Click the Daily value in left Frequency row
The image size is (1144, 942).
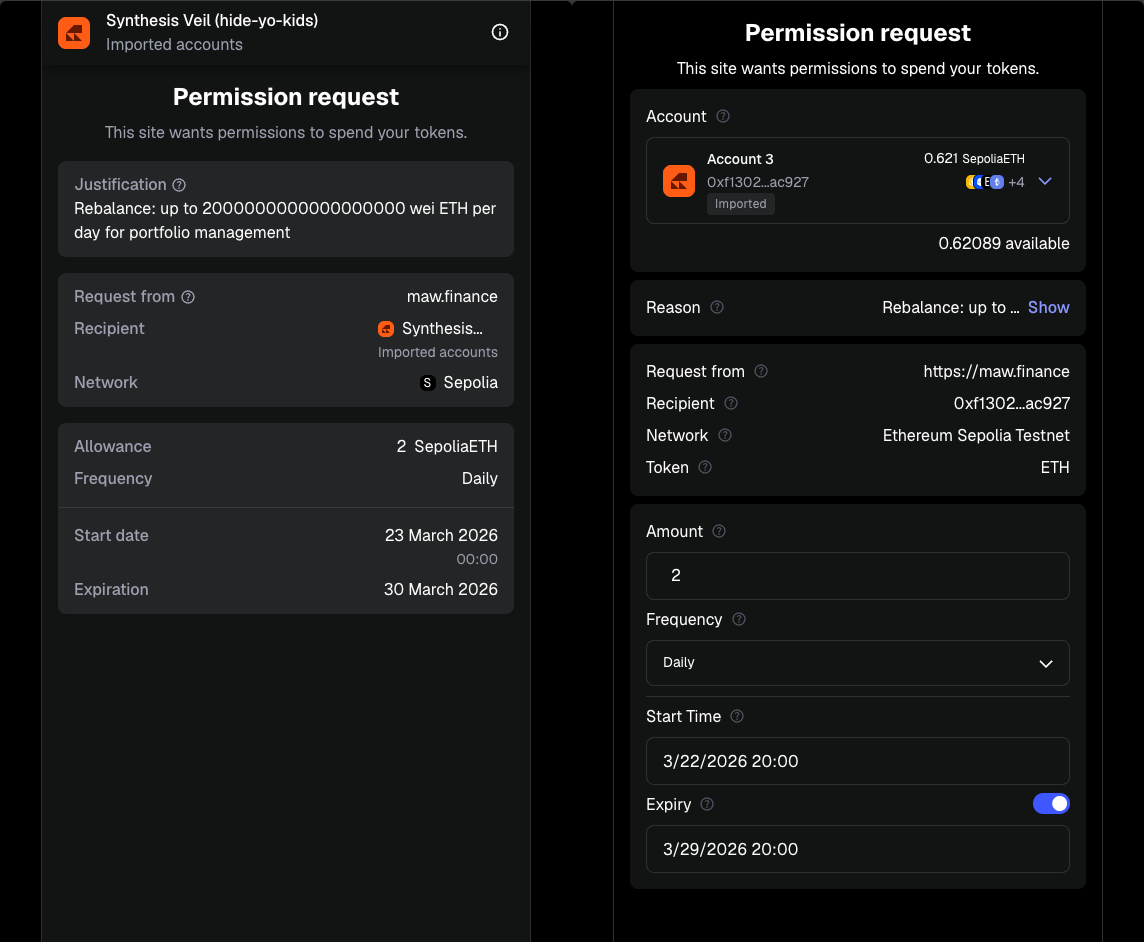[x=479, y=479]
